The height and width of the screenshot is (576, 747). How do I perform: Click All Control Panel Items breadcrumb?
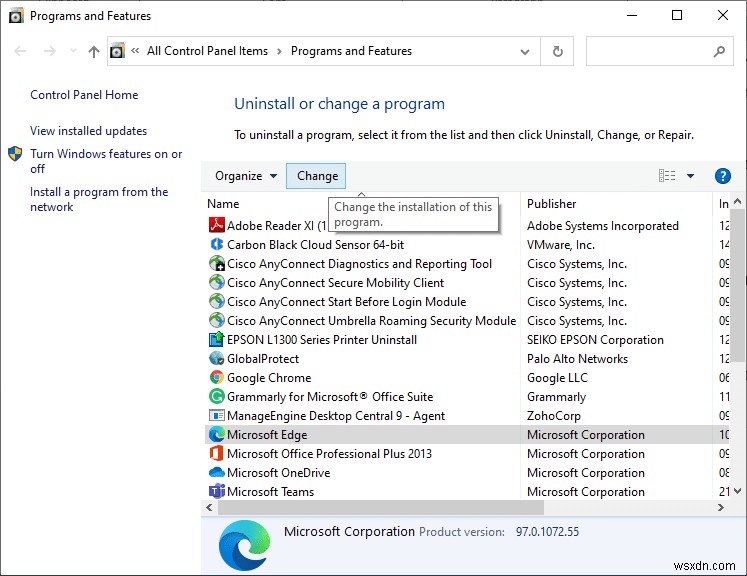point(207,51)
